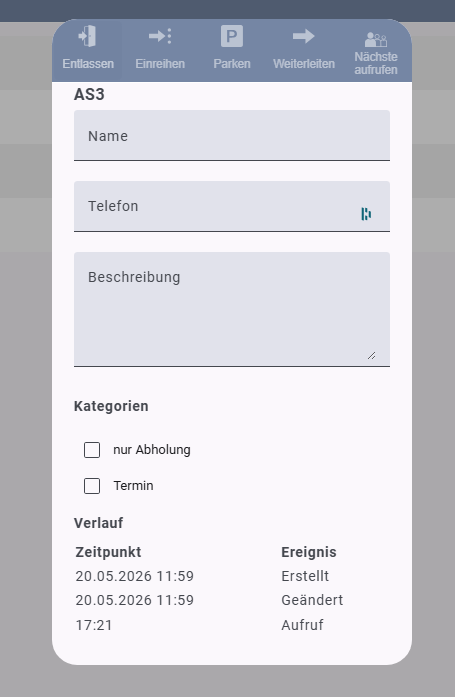Click the password manager icon in Telefon
Viewport: 455px width, 697px height.
pos(366,214)
